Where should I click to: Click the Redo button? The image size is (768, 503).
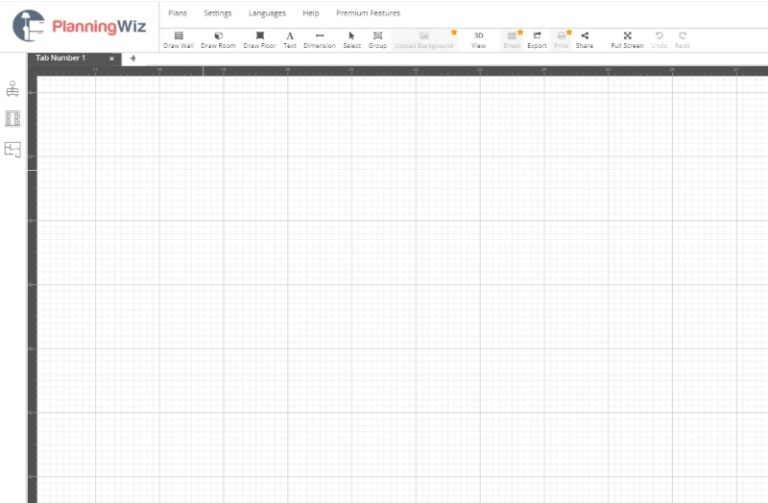point(682,40)
